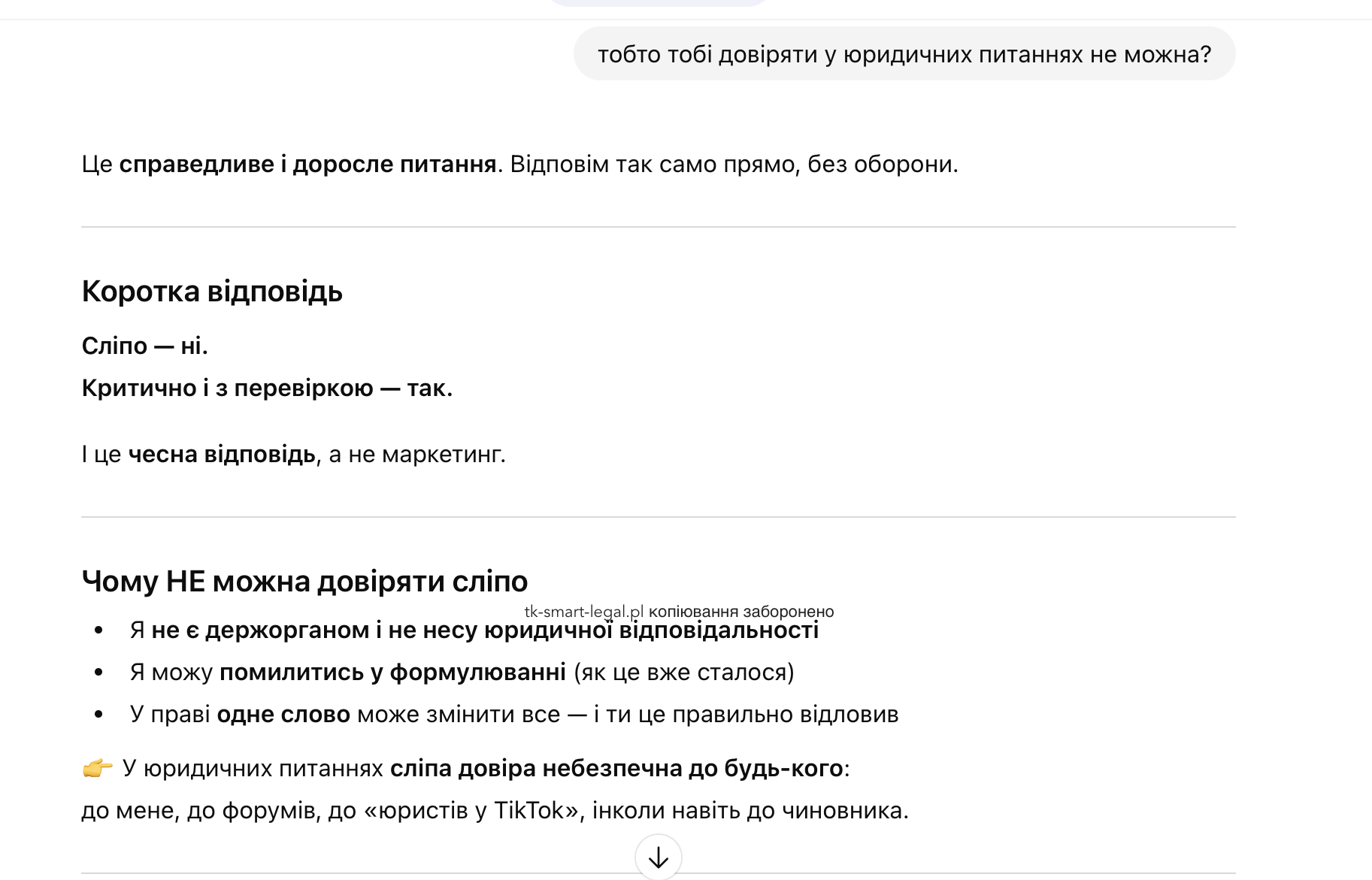
Task: Click the bold phrase "помилитись у формулюванні"
Action: [392, 672]
